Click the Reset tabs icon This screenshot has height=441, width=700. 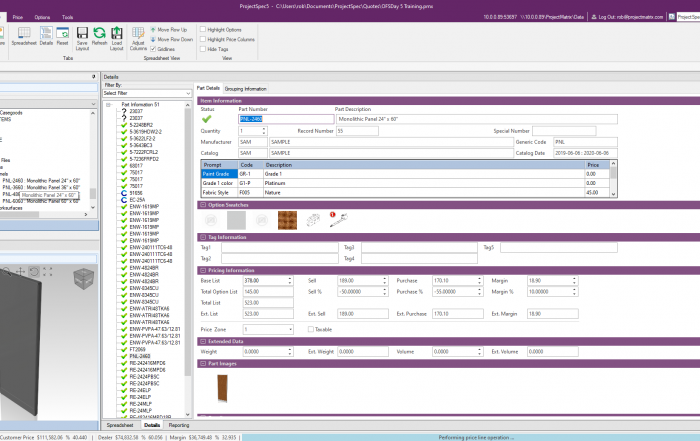[x=62, y=36]
